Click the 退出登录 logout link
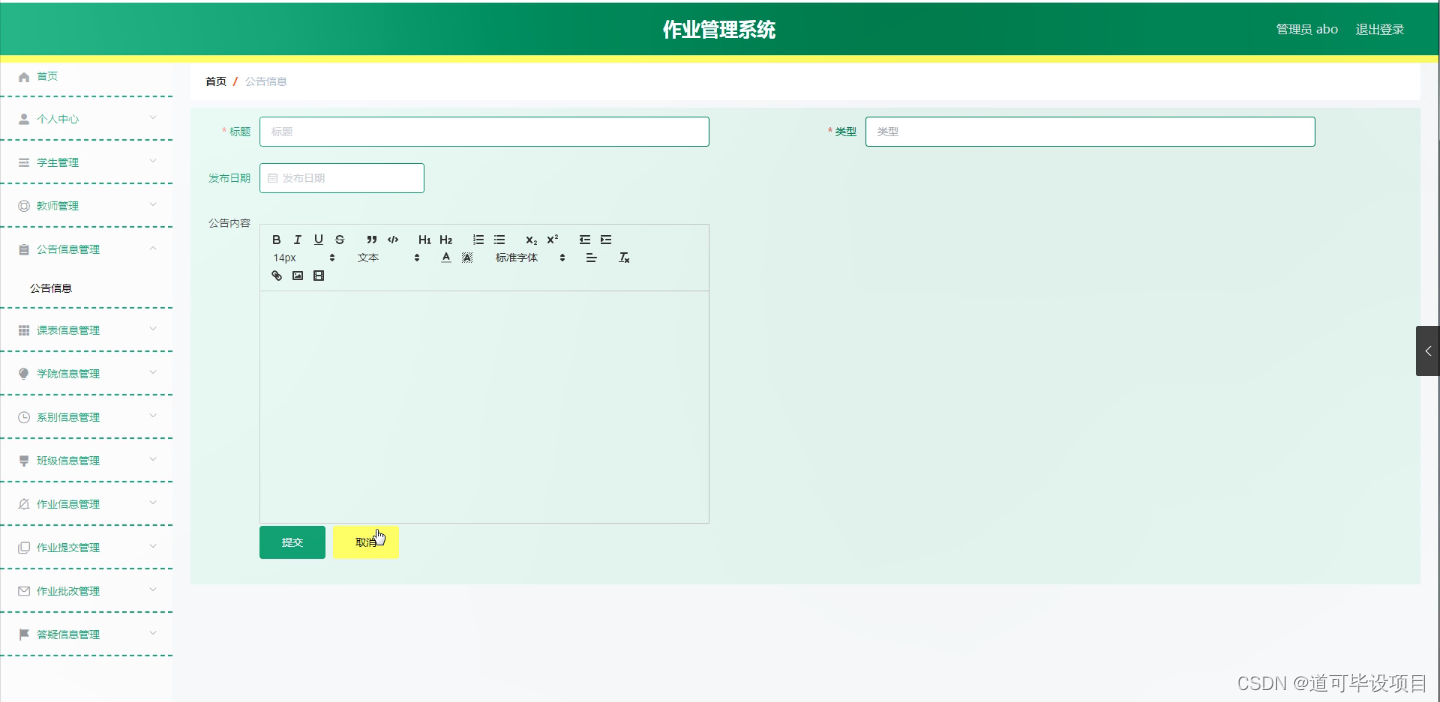This screenshot has width=1440, height=702. [x=1380, y=29]
